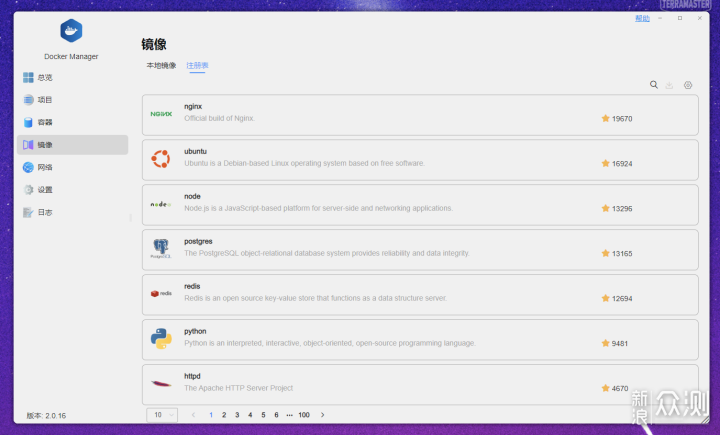720x435 pixels.
Task: Go to page 2
Action: point(224,415)
